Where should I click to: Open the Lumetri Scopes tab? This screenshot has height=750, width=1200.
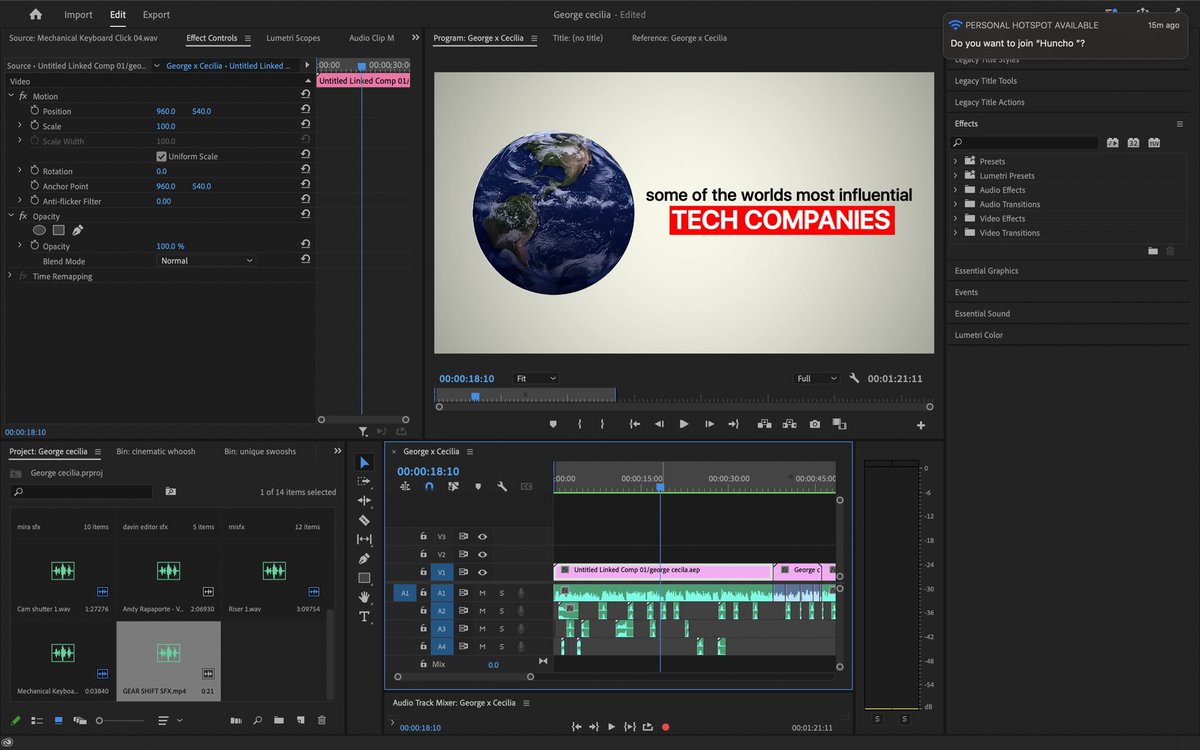click(x=293, y=38)
